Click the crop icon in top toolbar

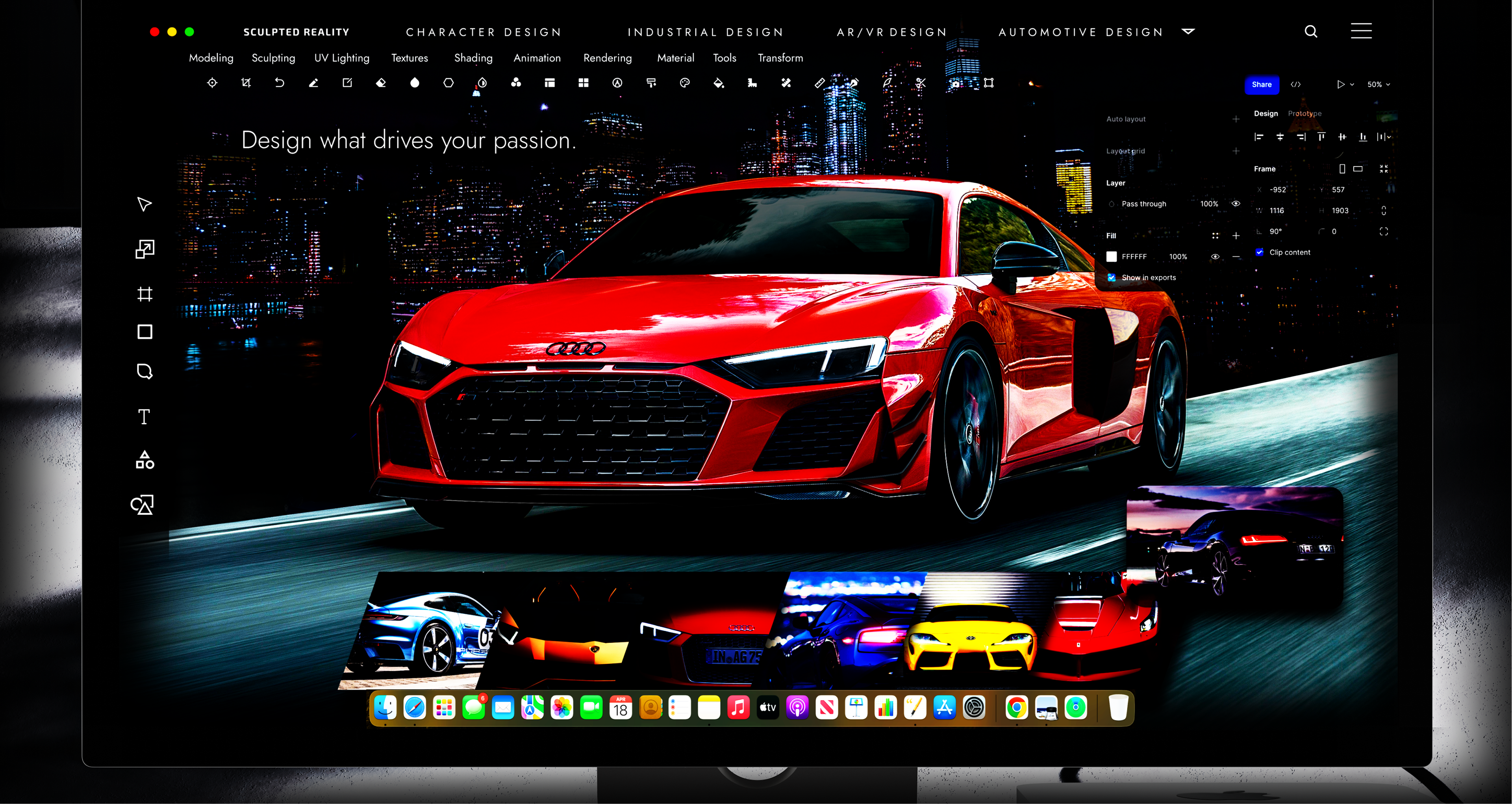(x=246, y=83)
